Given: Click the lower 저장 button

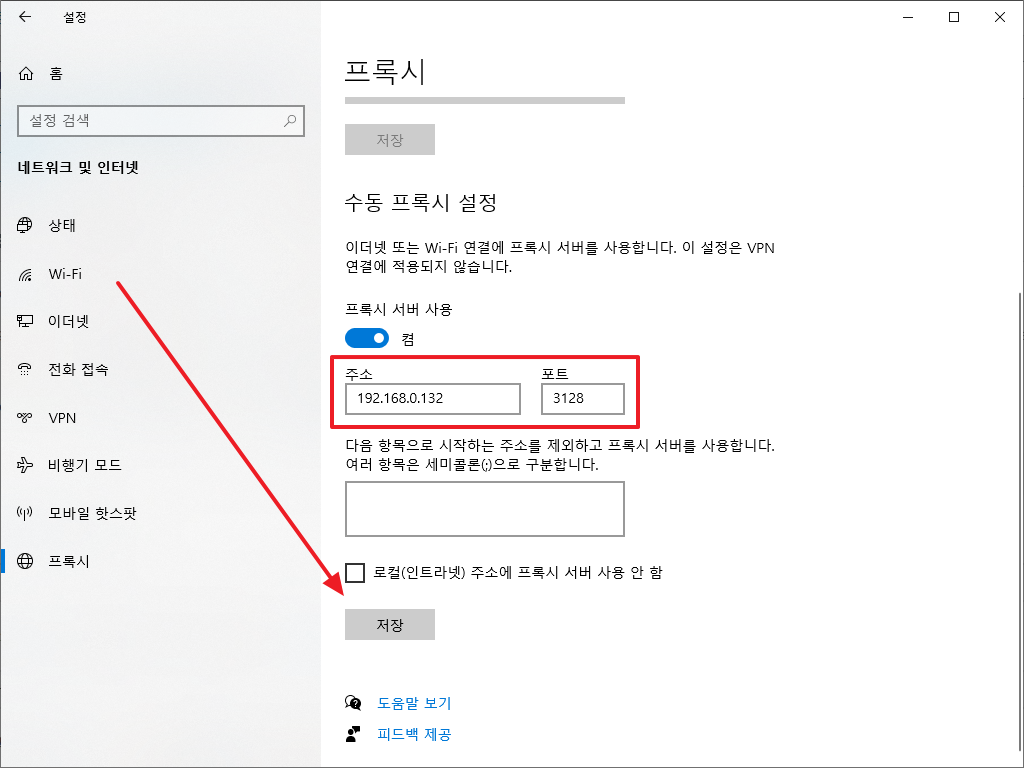Looking at the screenshot, I should point(390,624).
